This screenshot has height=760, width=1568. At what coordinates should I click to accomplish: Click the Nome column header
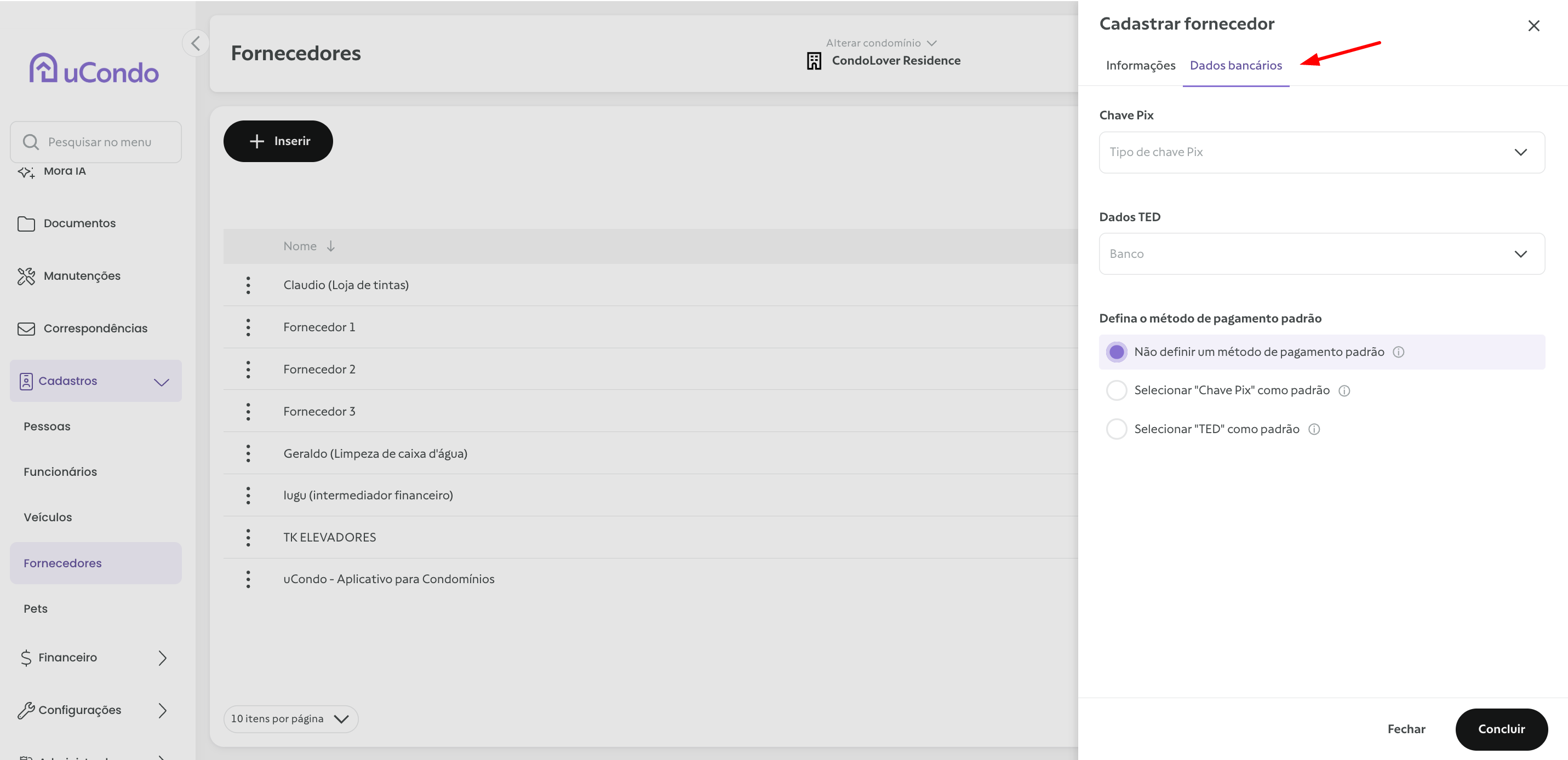pos(300,246)
